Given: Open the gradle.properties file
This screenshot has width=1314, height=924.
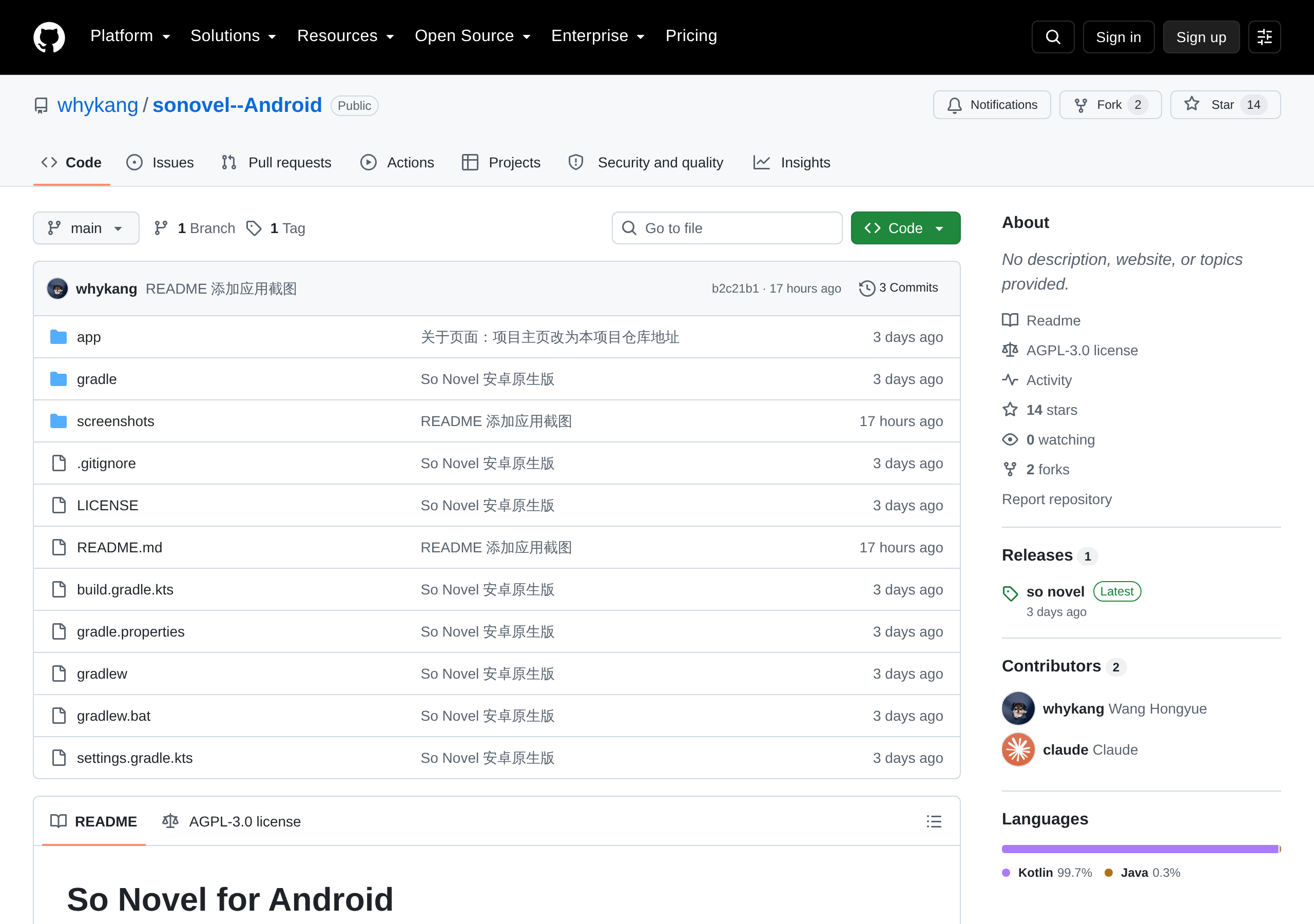Looking at the screenshot, I should coord(131,632).
